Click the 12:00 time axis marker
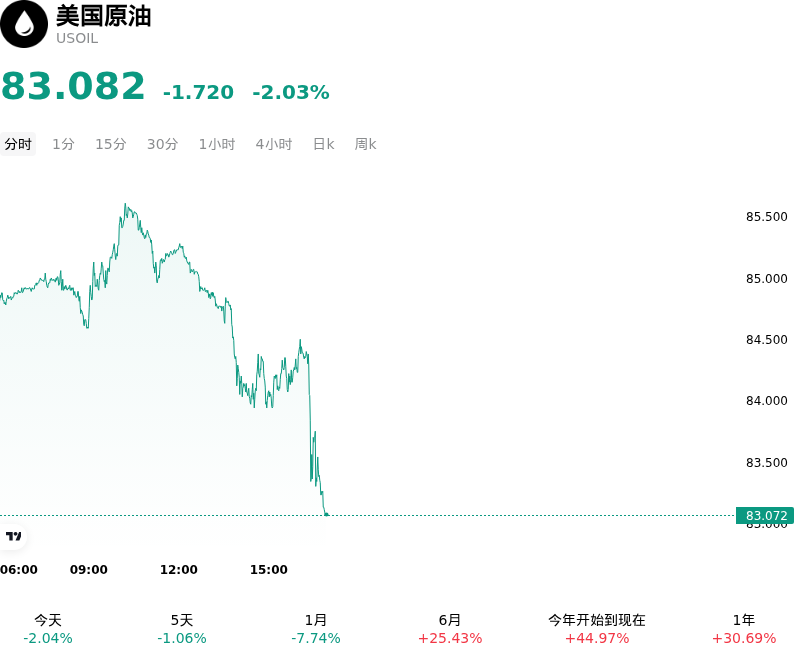Image resolution: width=800 pixels, height=658 pixels. point(179,569)
